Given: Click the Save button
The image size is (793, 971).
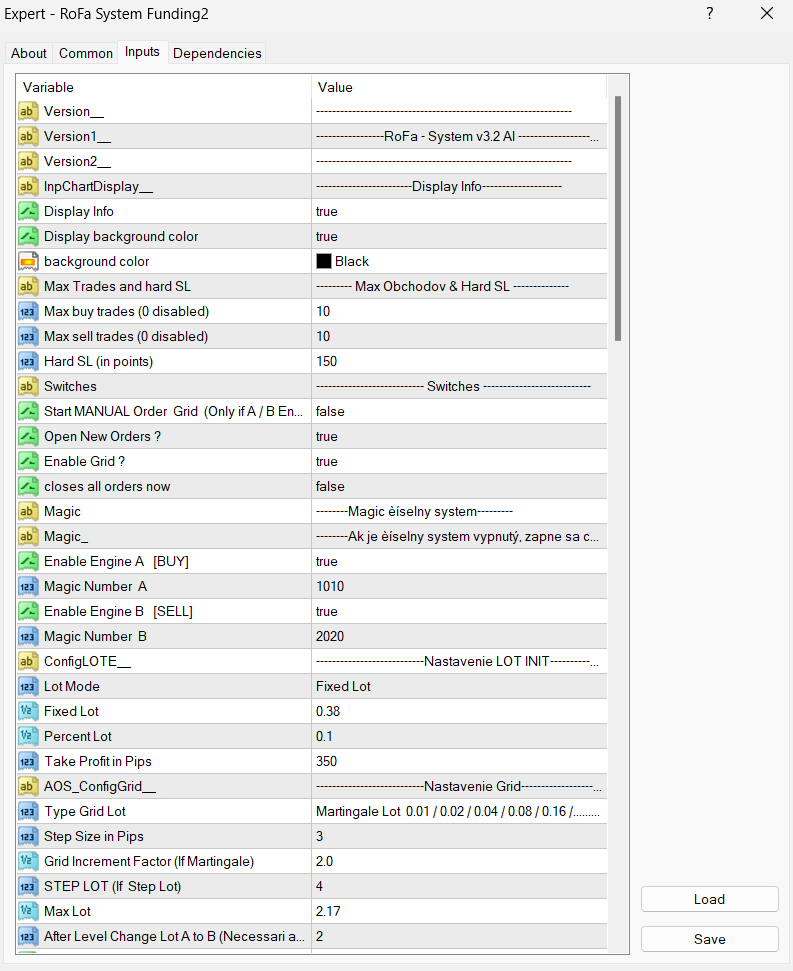Looking at the screenshot, I should pyautogui.click(x=709, y=939).
